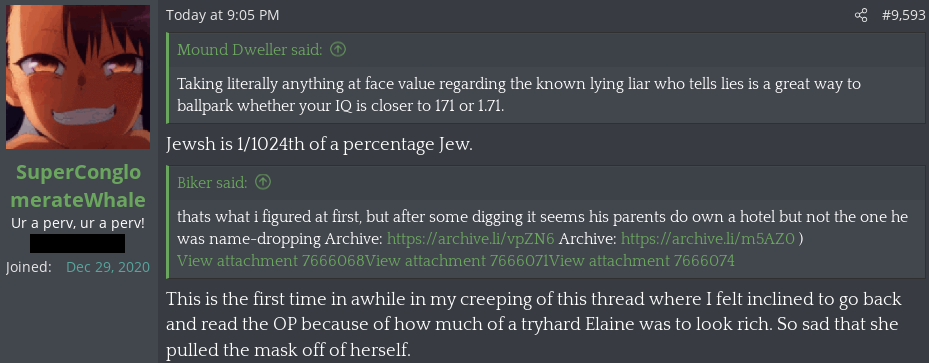Screen dimensions: 929x363
Task: Open permalink for post #9,593
Action: (x=903, y=15)
